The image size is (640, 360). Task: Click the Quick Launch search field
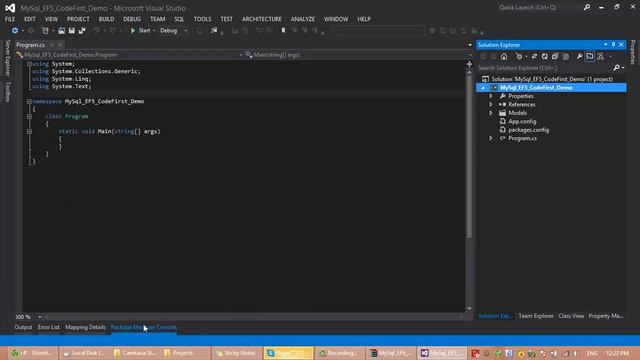(x=539, y=7)
